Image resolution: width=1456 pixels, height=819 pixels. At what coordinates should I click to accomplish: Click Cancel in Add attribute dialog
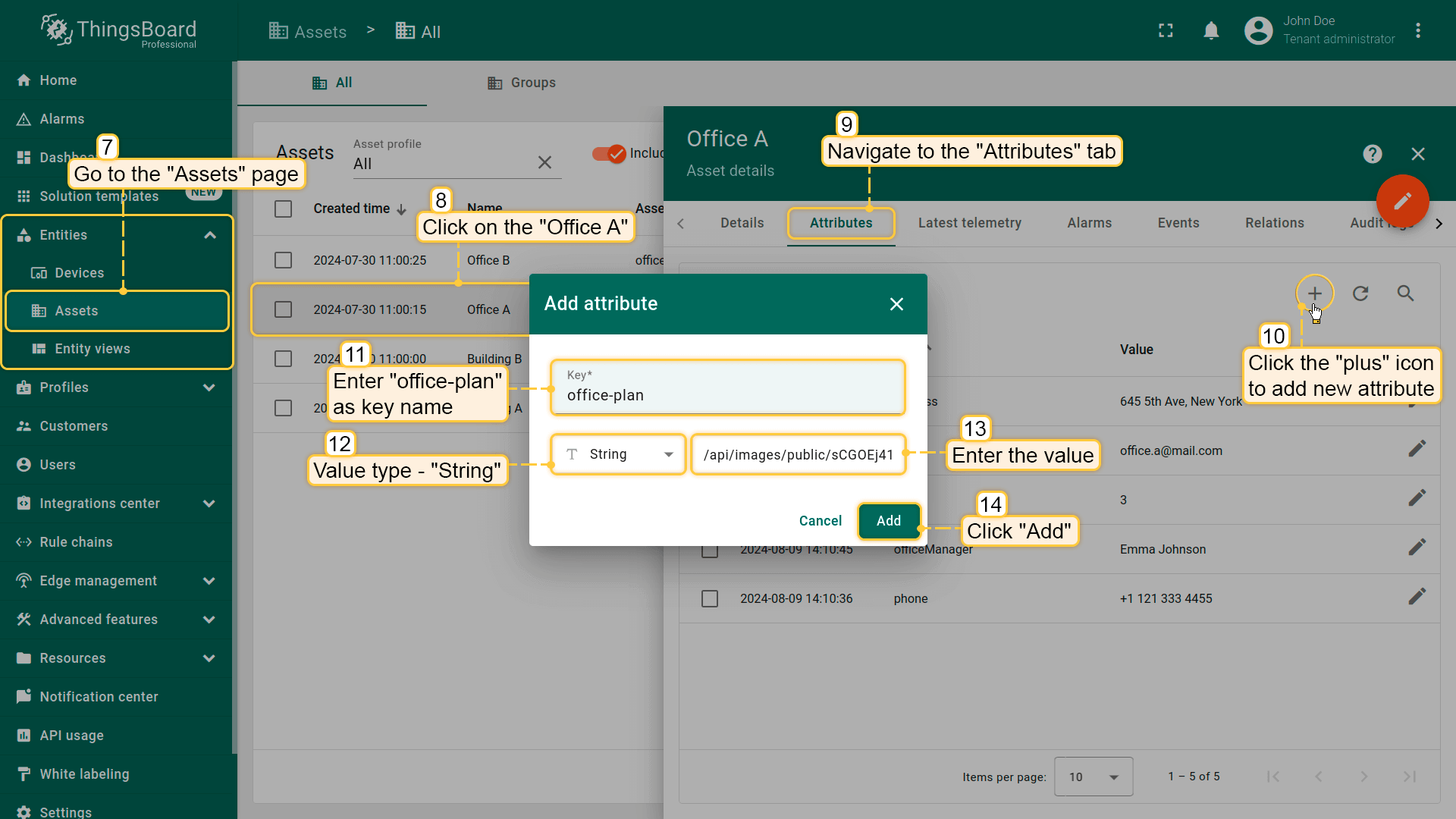click(820, 521)
